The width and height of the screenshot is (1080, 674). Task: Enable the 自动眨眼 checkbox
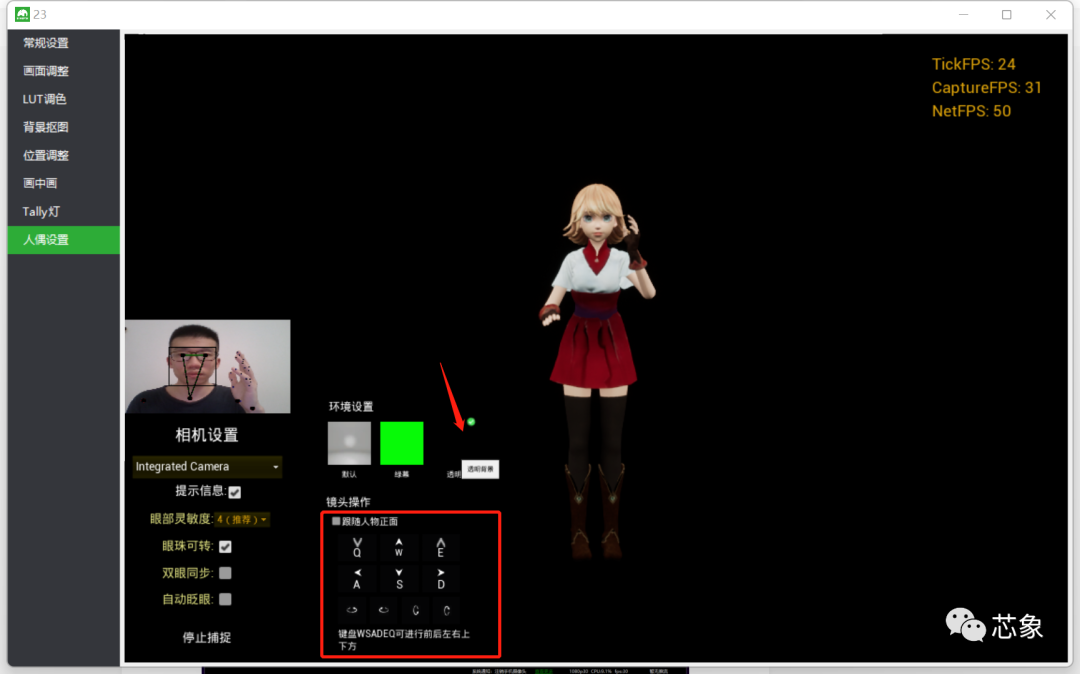(225, 599)
